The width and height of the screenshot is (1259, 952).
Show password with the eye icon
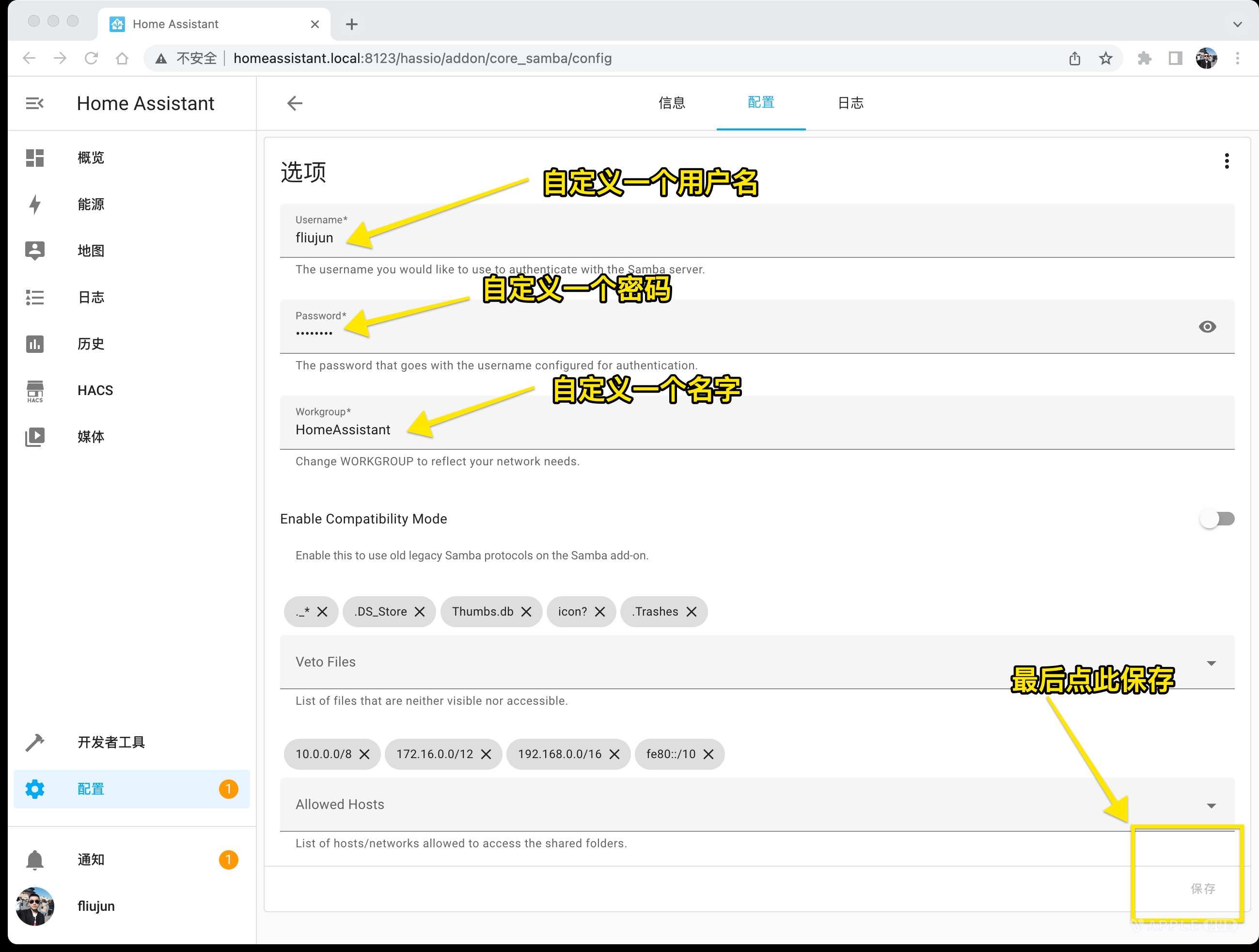[1207, 327]
